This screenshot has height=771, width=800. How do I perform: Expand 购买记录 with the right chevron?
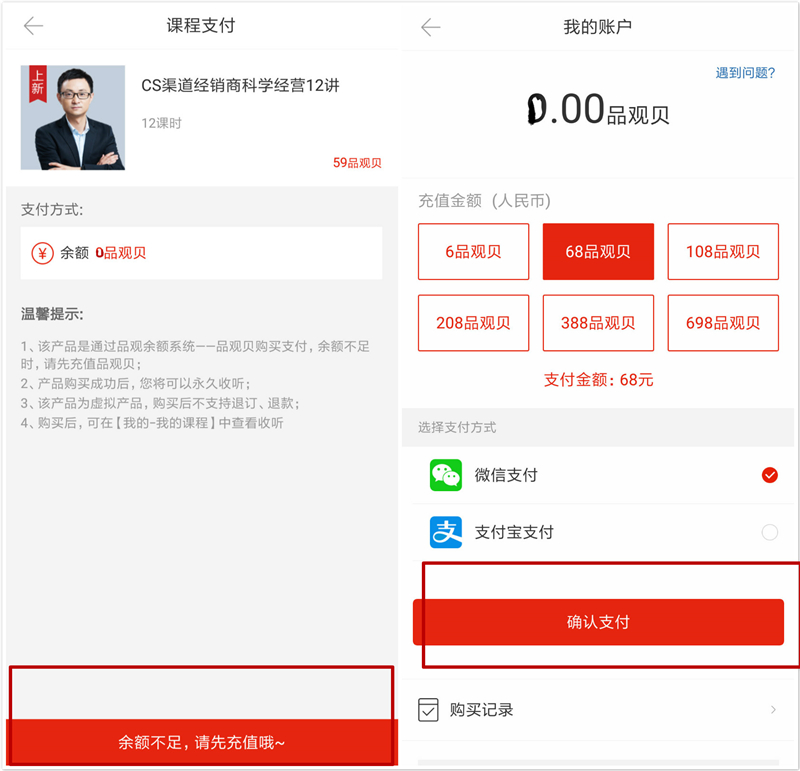point(773,710)
